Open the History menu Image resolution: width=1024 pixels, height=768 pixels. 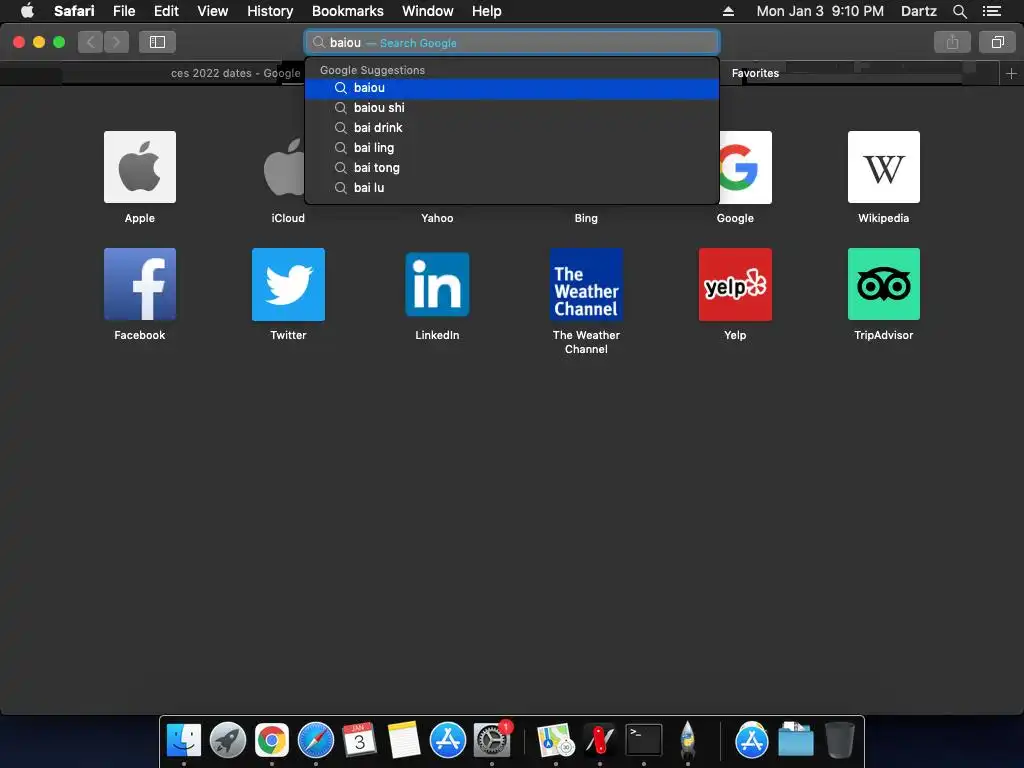270,11
